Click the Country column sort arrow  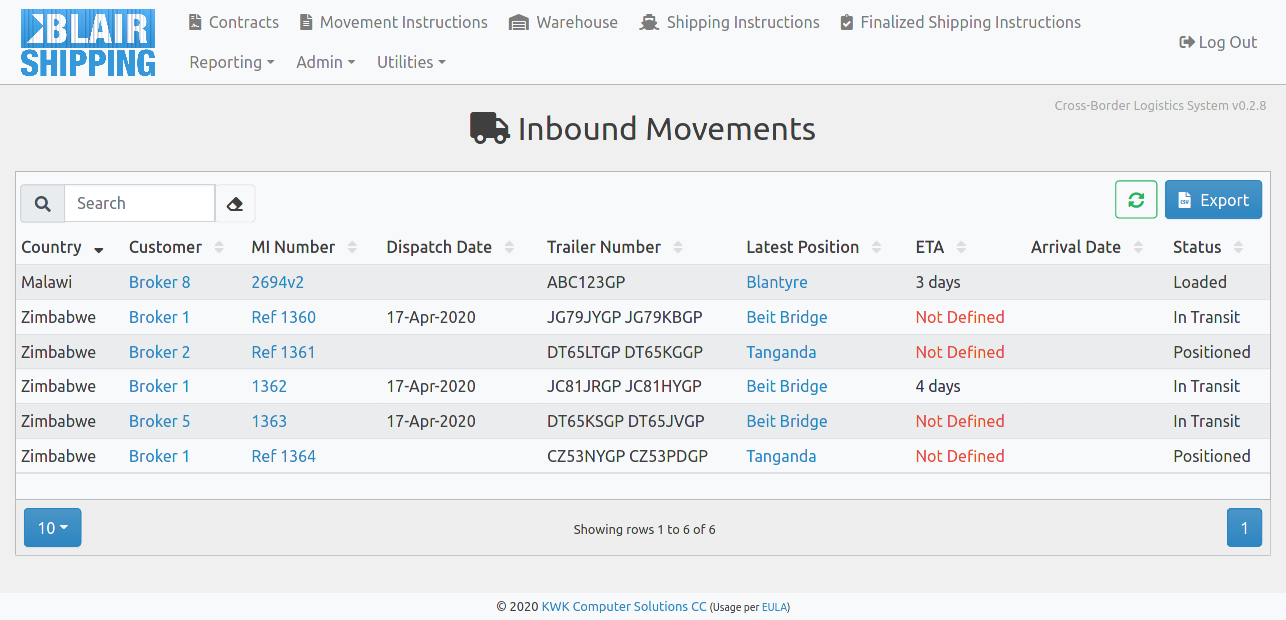[x=98, y=248]
